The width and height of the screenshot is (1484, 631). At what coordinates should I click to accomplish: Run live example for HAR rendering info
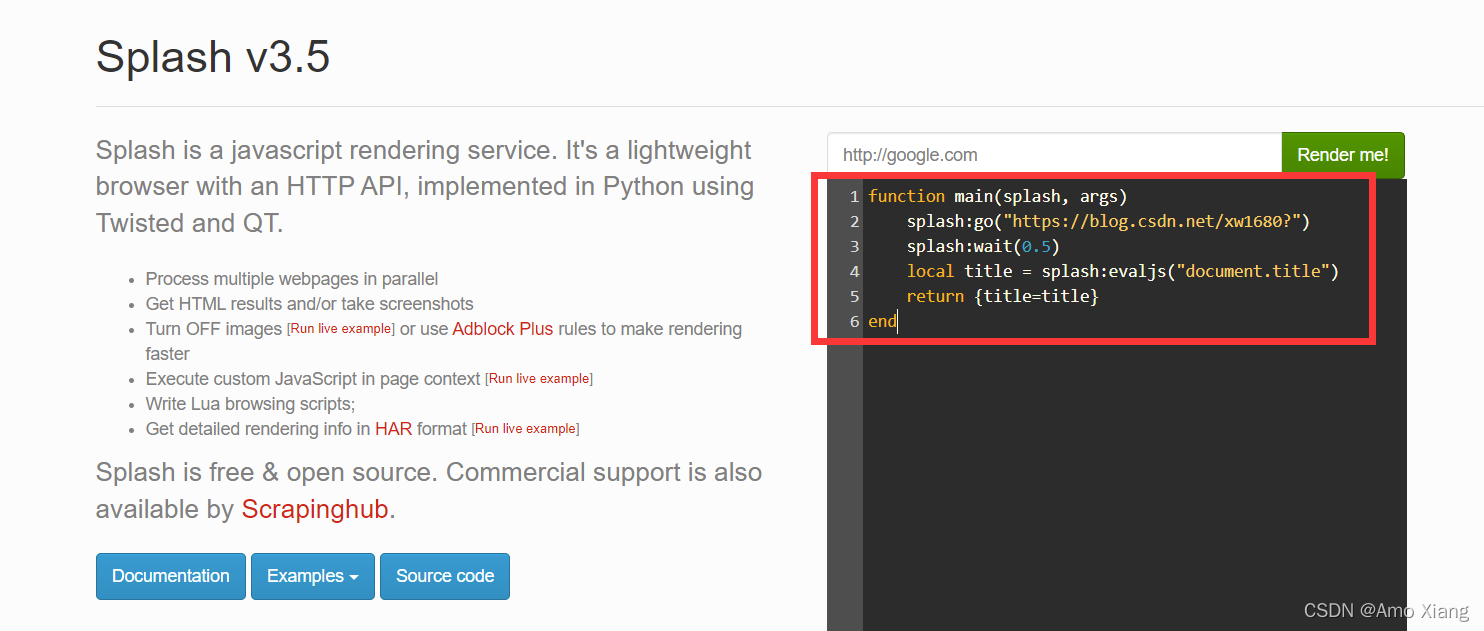(x=526, y=429)
